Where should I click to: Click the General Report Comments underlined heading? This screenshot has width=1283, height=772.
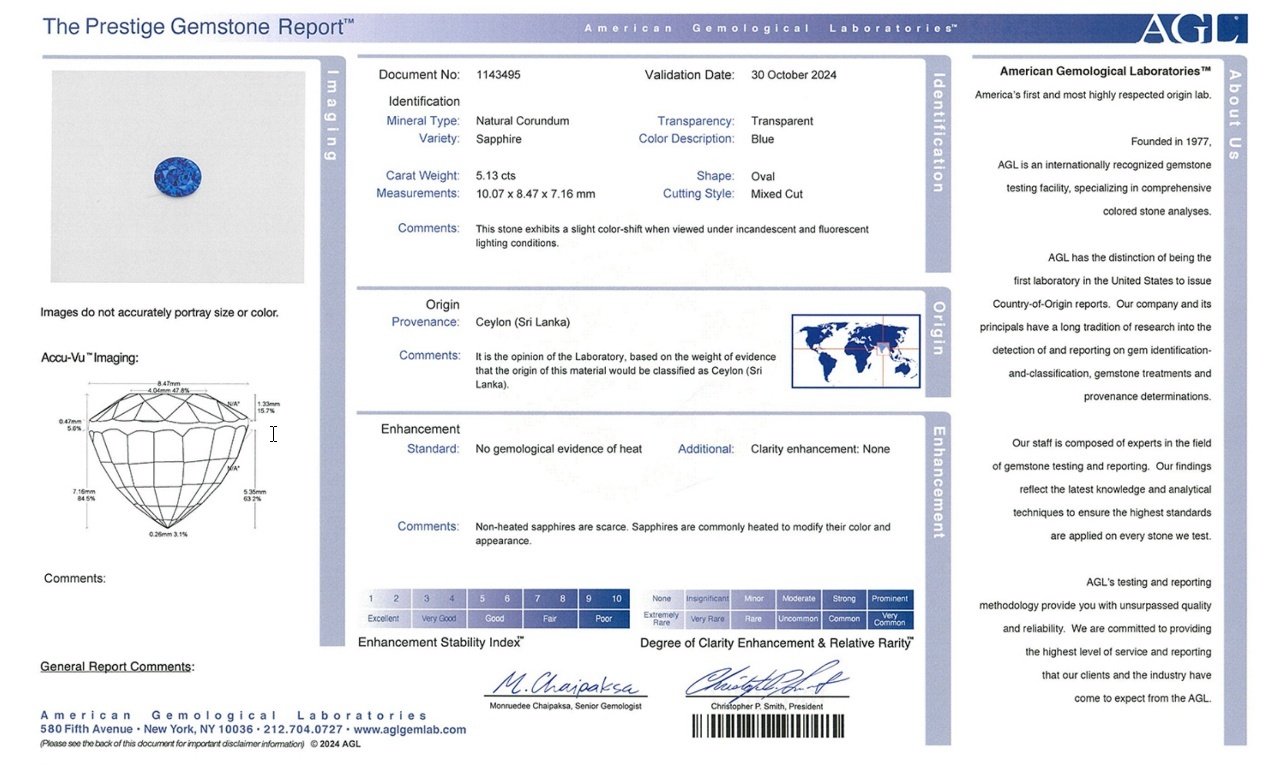116,667
